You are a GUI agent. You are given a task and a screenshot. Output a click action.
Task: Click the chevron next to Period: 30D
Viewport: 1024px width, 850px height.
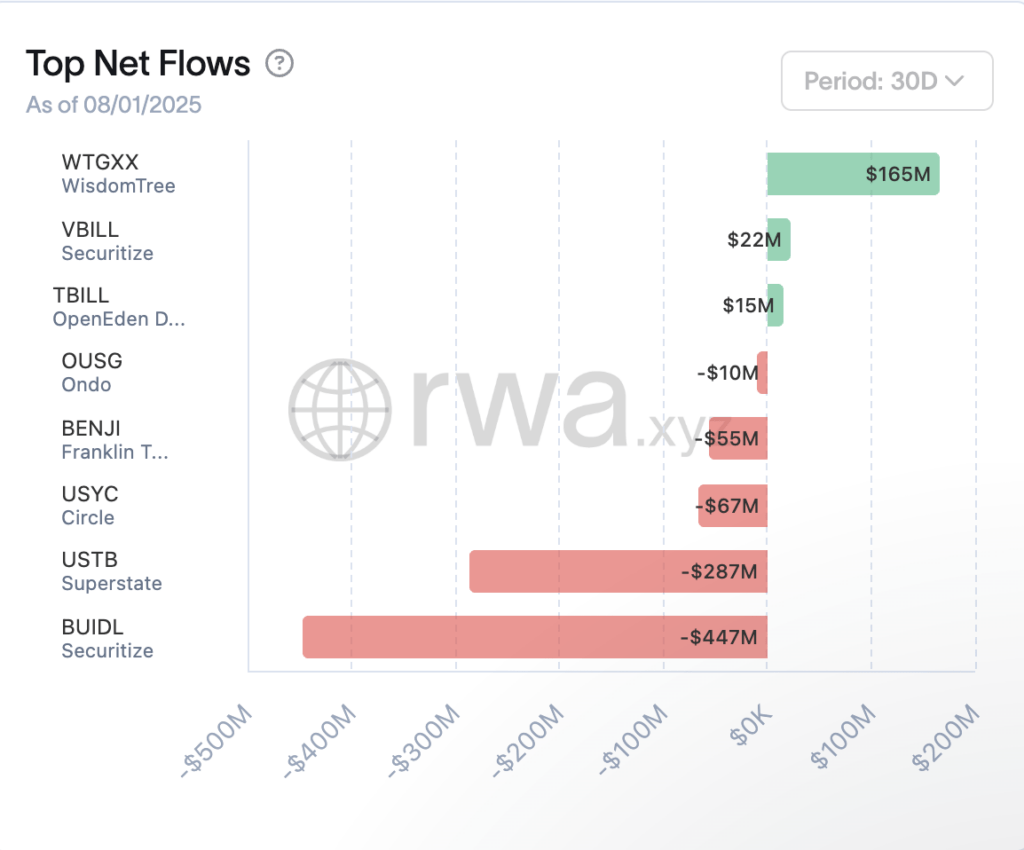pyautogui.click(x=955, y=81)
